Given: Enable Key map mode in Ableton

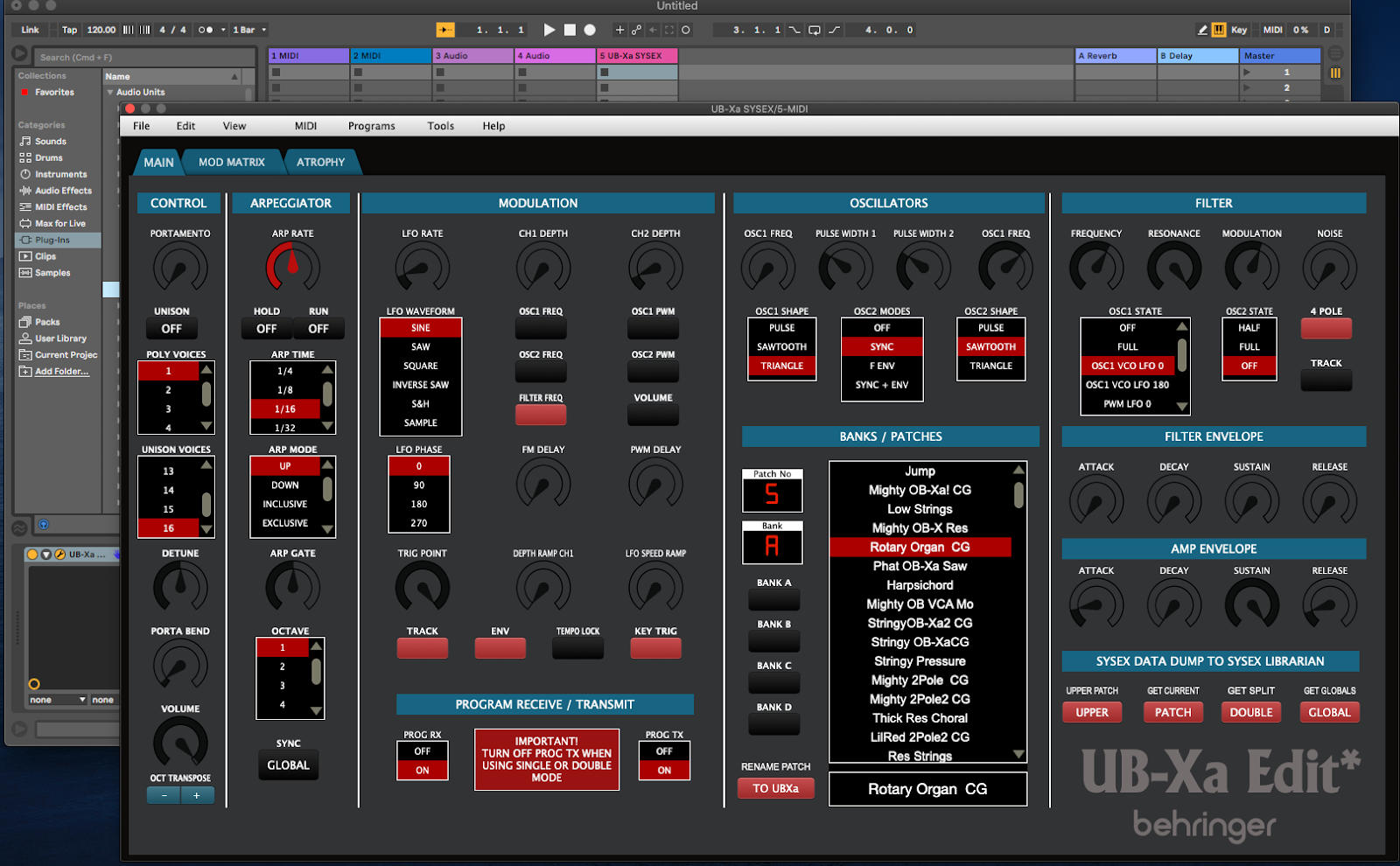Looking at the screenshot, I should point(1239,30).
